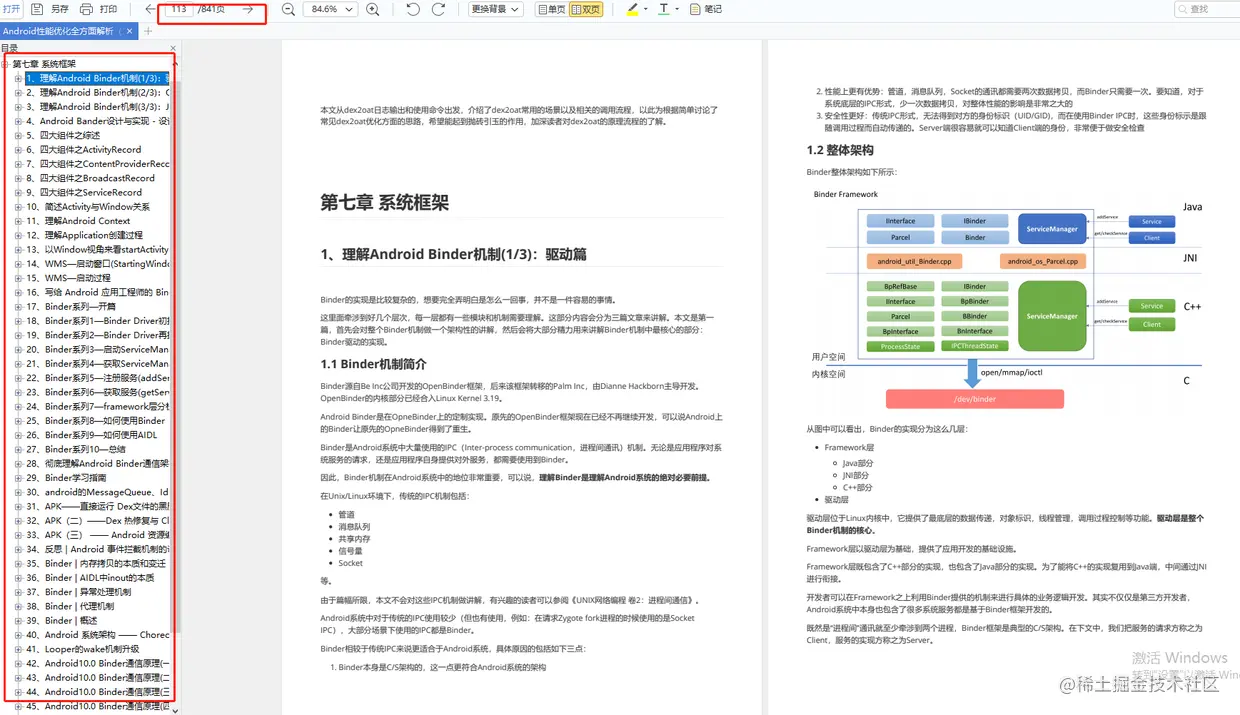Click the 另存 save-as icon
This screenshot has width=1240, height=715.
[x=38, y=9]
